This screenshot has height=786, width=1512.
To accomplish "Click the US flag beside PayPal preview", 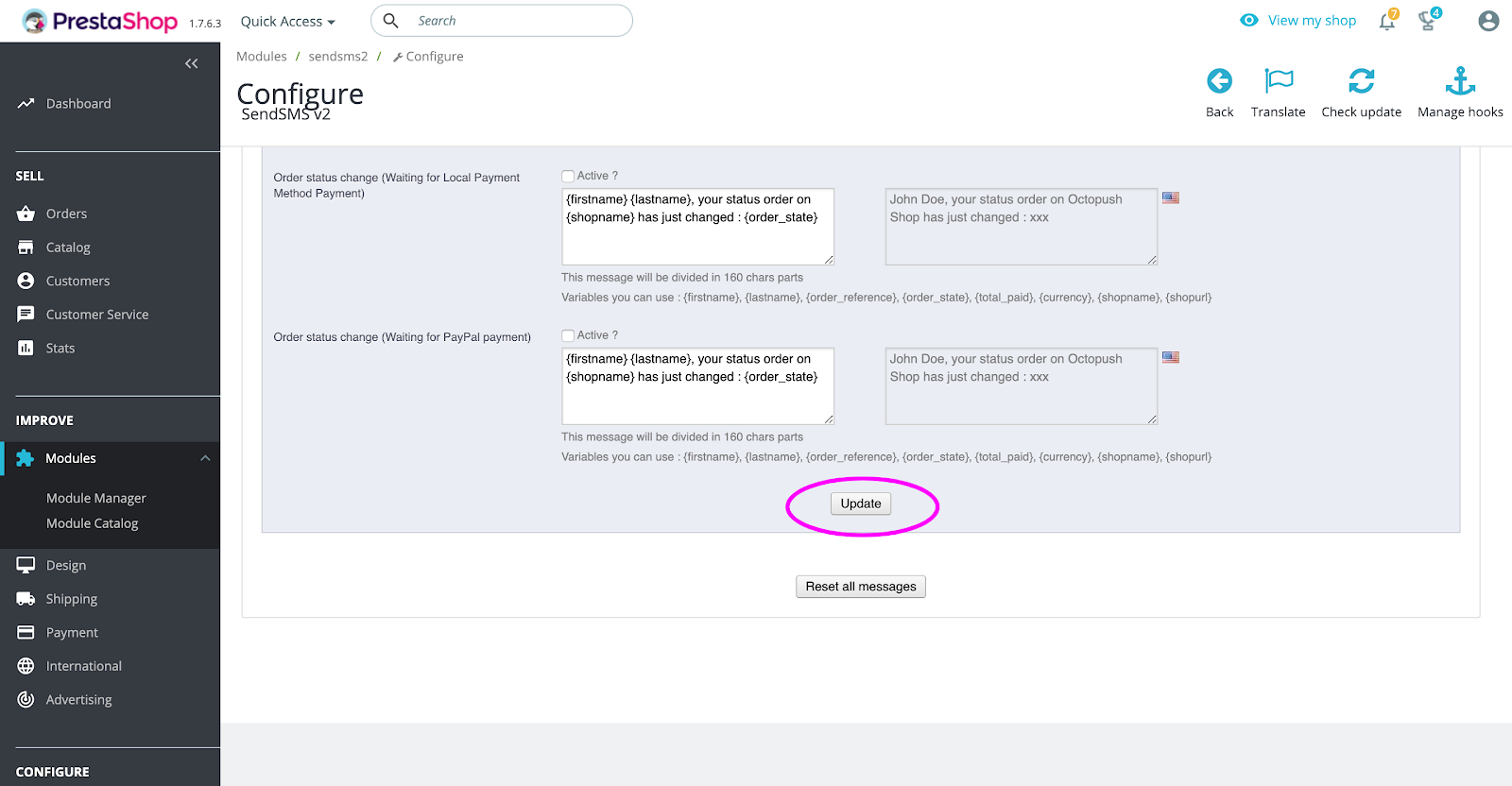I will point(1171,358).
